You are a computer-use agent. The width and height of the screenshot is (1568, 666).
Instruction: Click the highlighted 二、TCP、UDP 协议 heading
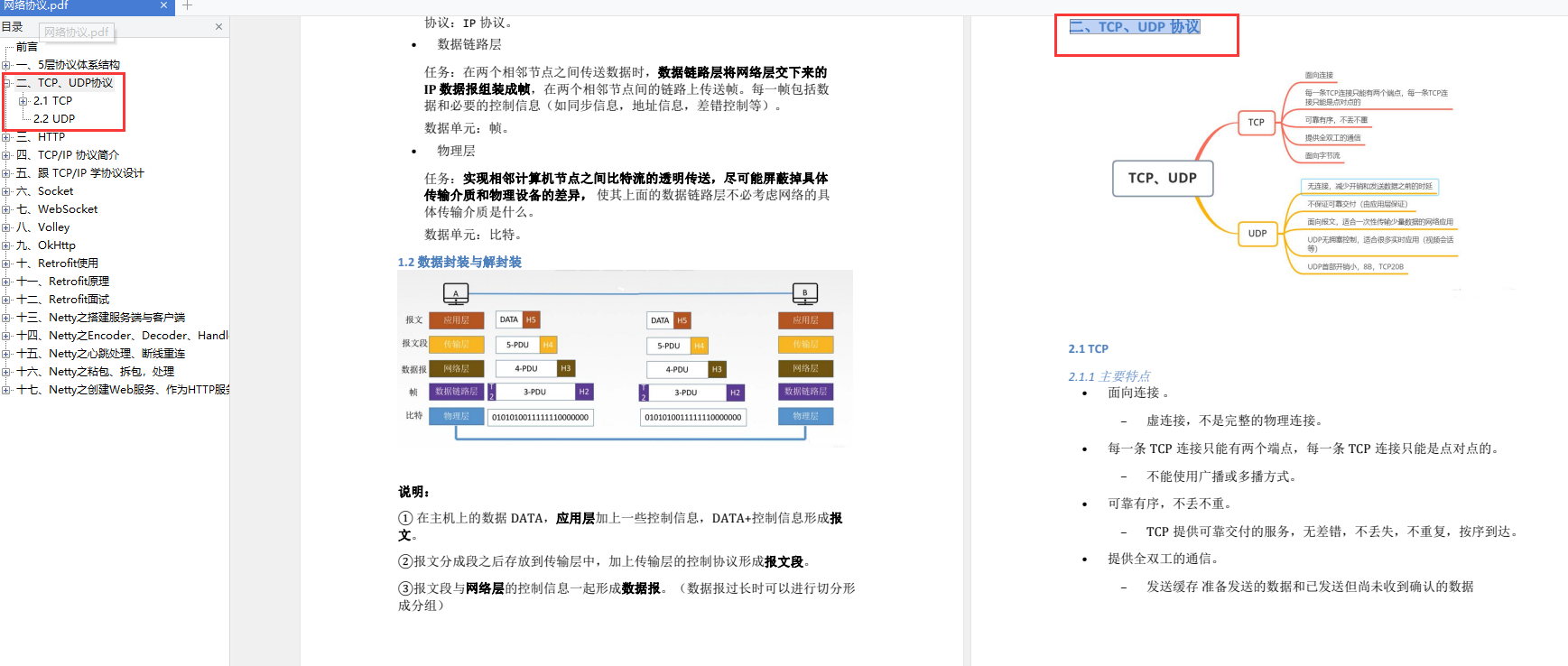point(1135,27)
